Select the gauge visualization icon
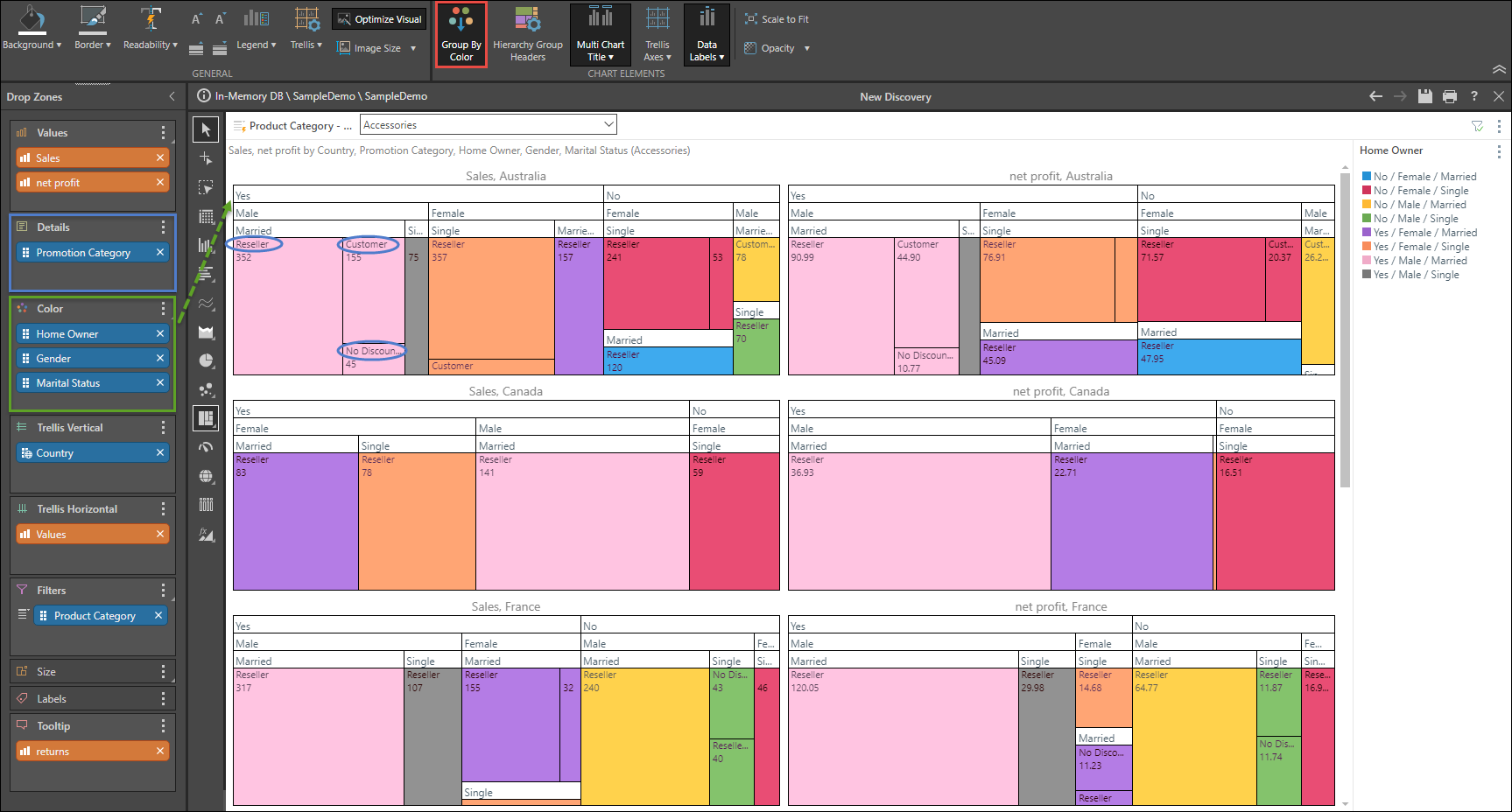Screen dimensions: 1512x812 [206, 447]
